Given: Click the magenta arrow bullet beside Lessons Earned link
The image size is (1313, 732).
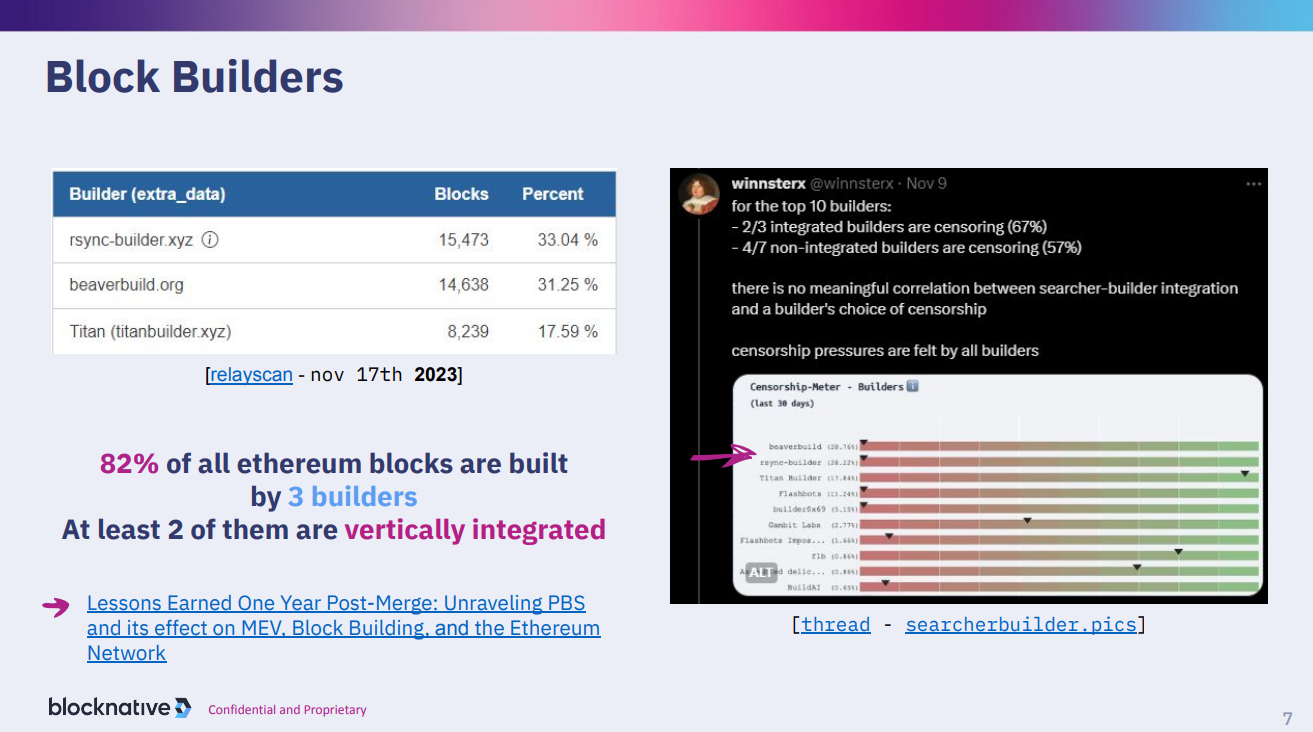Looking at the screenshot, I should tap(56, 606).
